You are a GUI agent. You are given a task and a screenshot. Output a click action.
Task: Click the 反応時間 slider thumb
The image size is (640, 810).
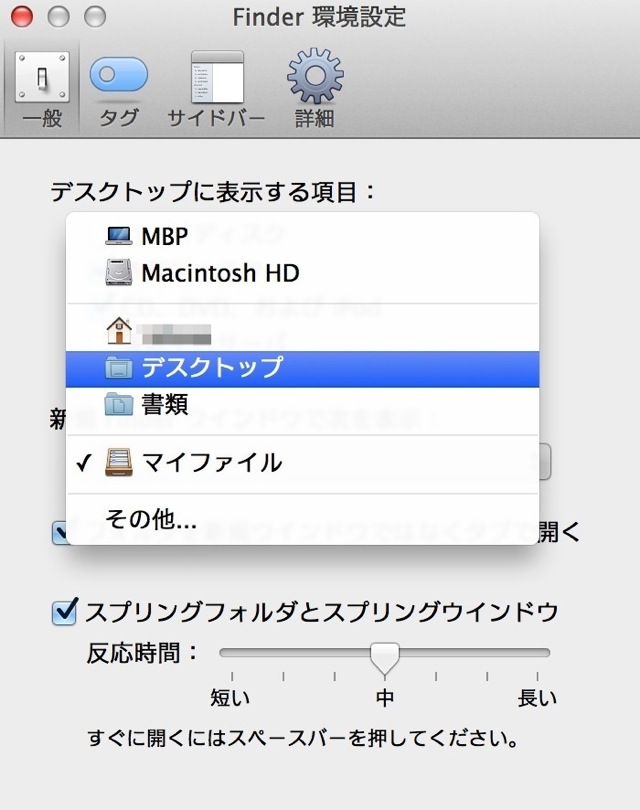[x=385, y=658]
